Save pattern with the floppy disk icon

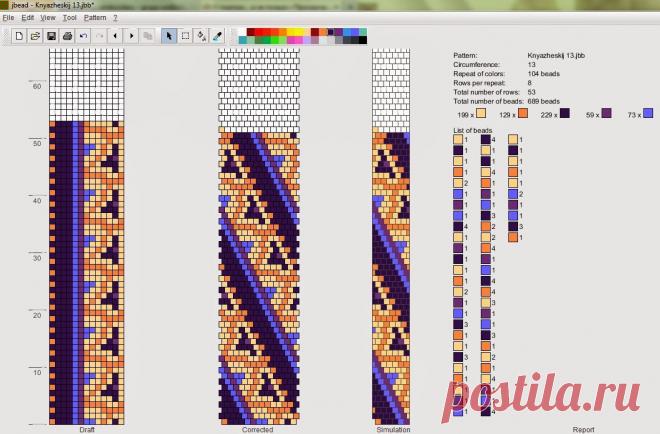pos(51,36)
